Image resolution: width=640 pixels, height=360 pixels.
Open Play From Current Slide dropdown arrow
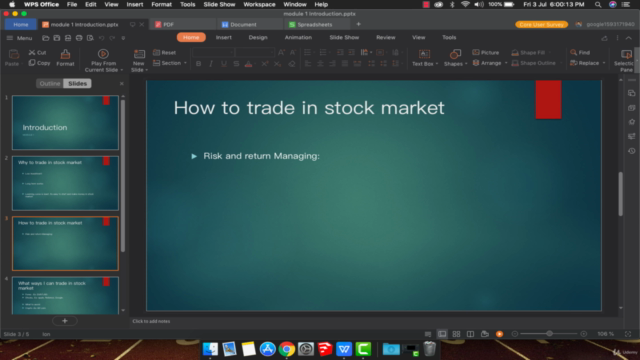[122, 70]
